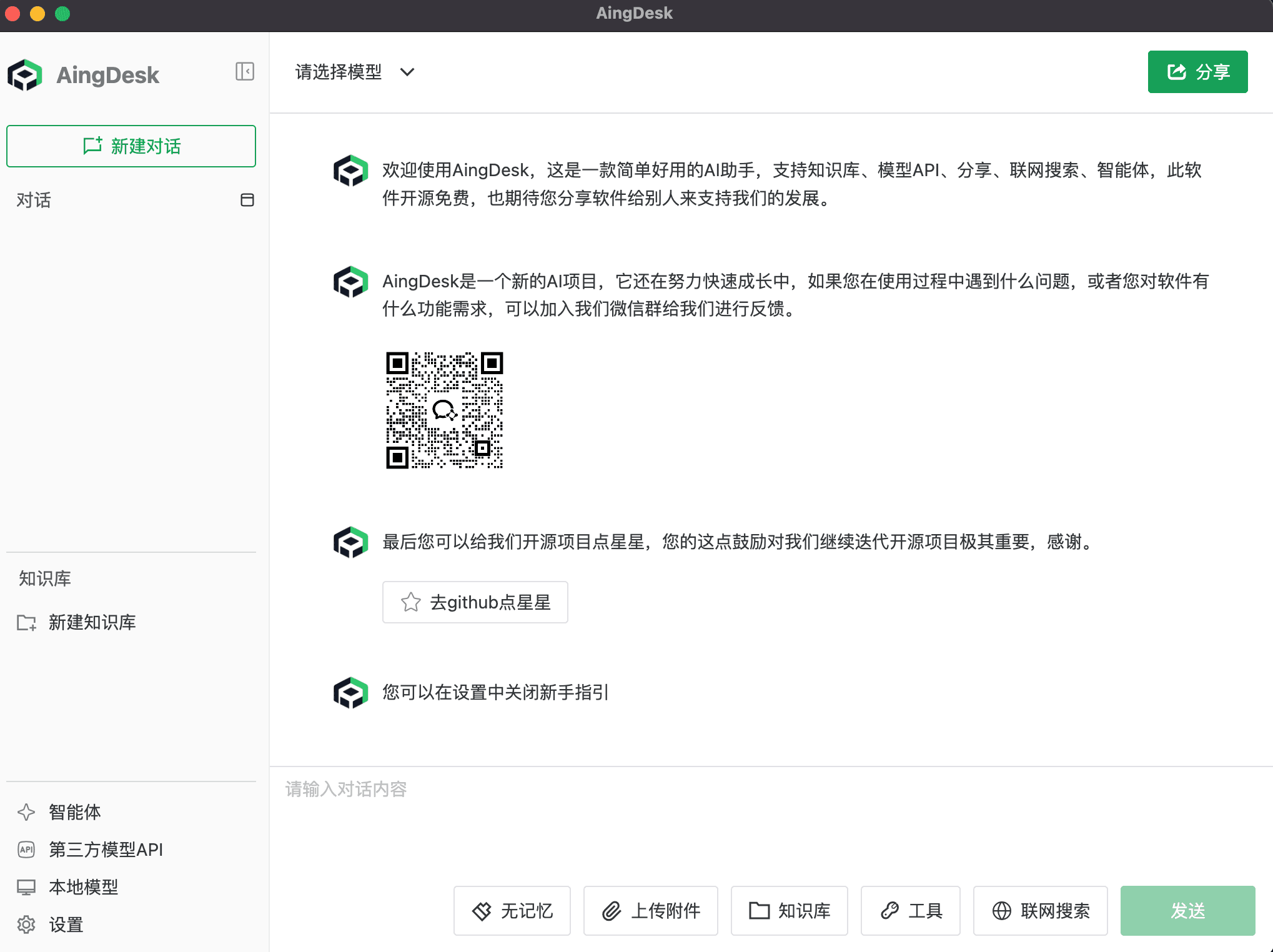Image resolution: width=1273 pixels, height=952 pixels.
Task: Click 上传附件 to attach a file
Action: 651,911
